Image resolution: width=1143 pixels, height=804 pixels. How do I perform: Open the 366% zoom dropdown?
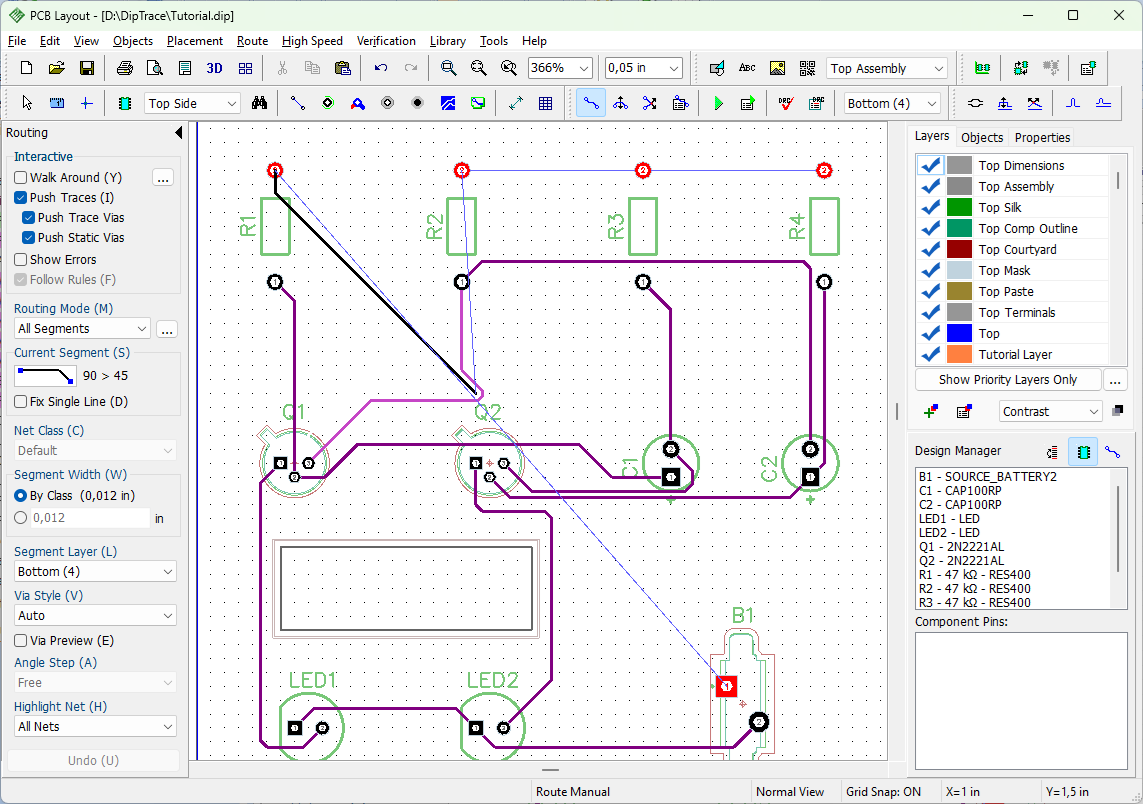(584, 69)
